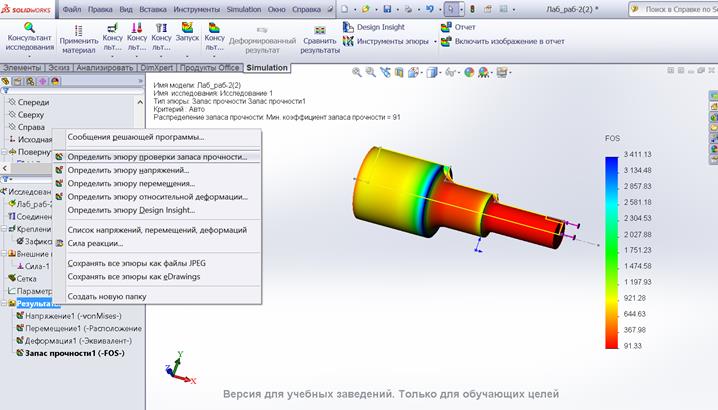
Task: Open the Save icon dropdown arrow
Action: pyautogui.click(x=397, y=9)
